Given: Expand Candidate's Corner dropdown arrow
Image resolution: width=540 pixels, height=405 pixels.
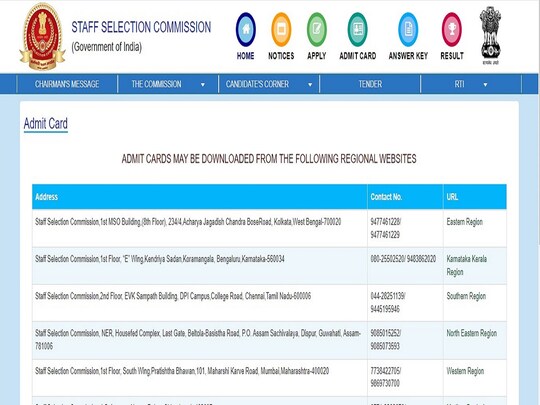Looking at the screenshot, I should coord(310,85).
